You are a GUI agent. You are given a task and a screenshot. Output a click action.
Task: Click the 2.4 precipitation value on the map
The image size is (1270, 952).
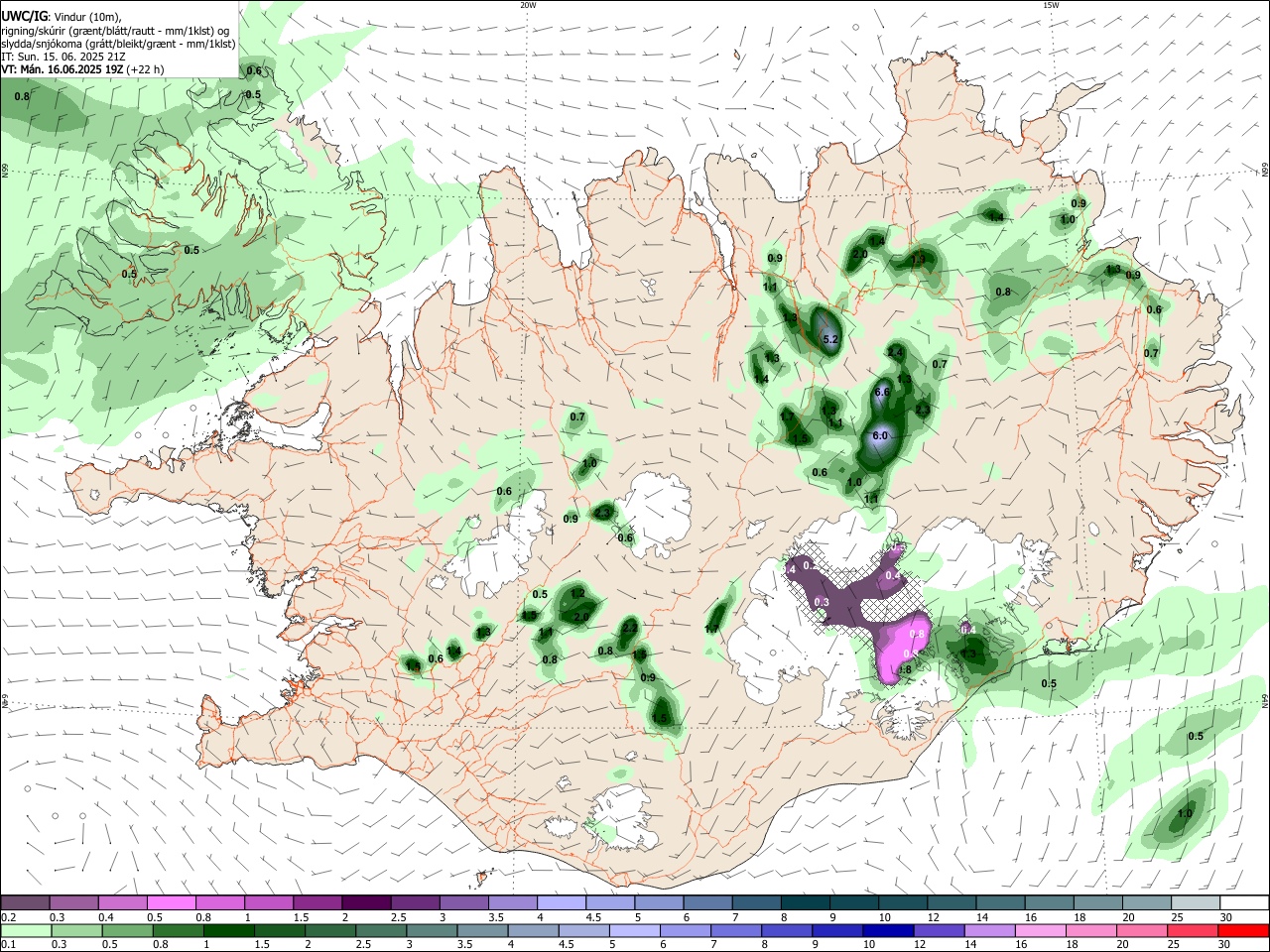(x=895, y=352)
